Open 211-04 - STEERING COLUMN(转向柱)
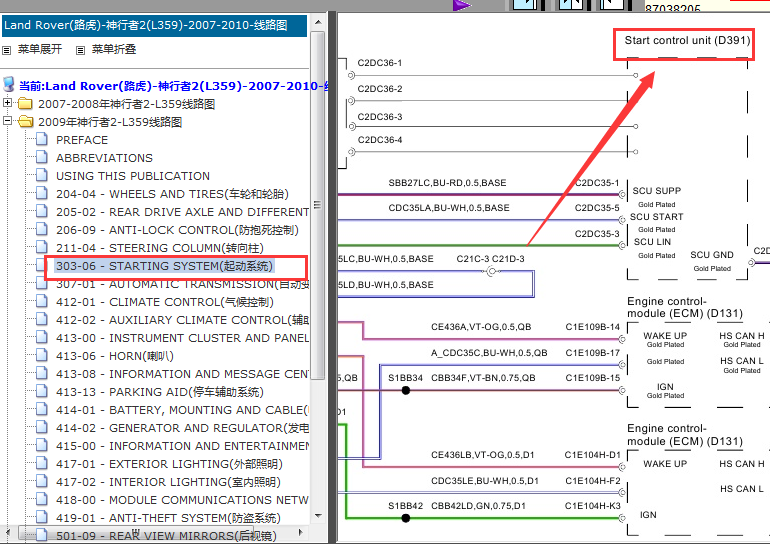This screenshot has height=544, width=770. pos(160,248)
